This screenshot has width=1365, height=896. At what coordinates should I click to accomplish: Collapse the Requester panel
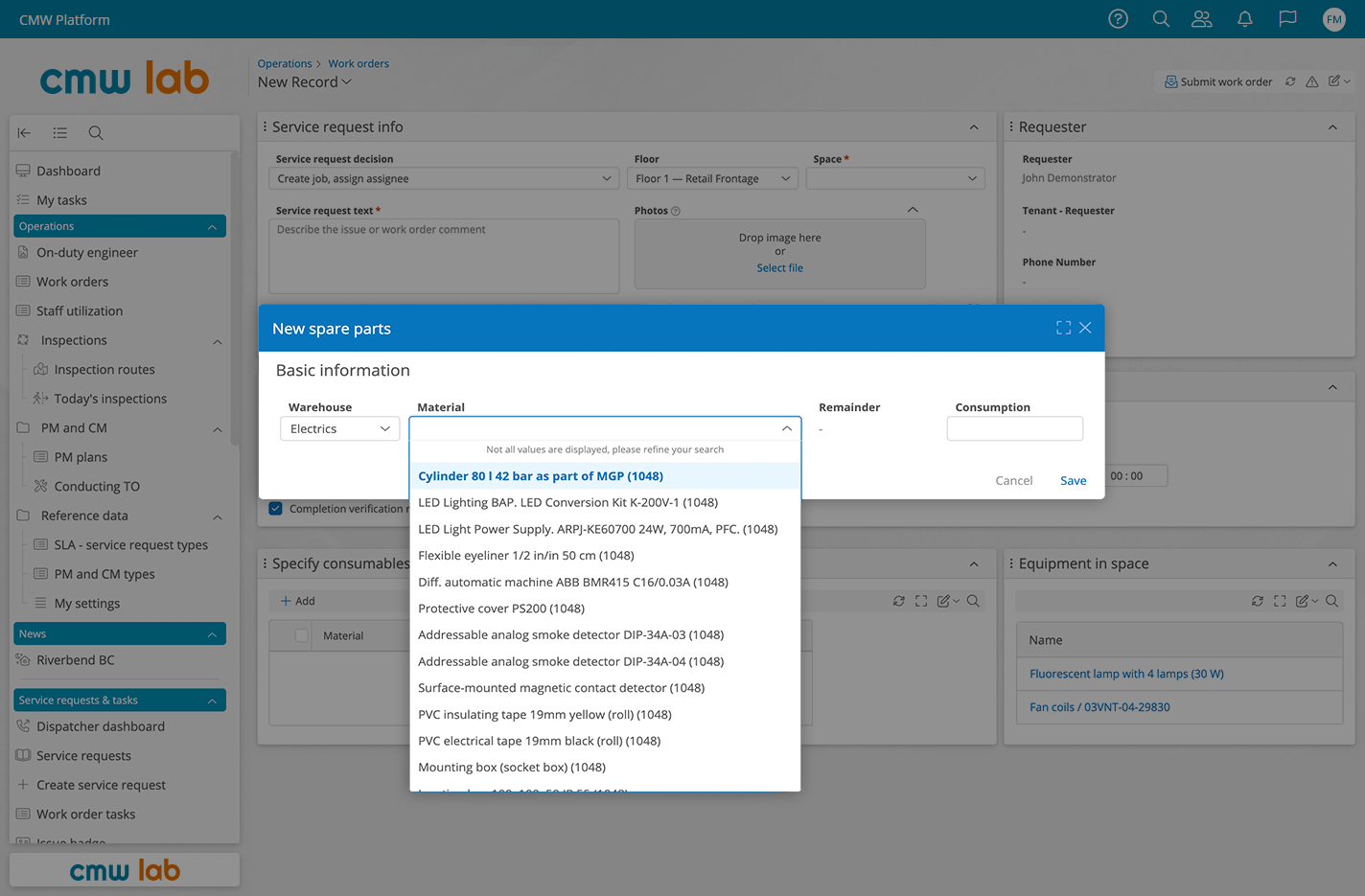coord(1332,126)
